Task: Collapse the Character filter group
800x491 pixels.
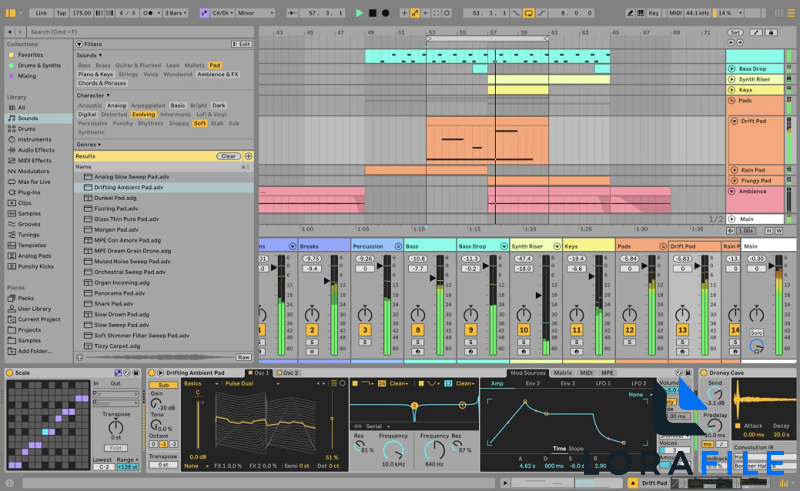Action: click(93, 95)
